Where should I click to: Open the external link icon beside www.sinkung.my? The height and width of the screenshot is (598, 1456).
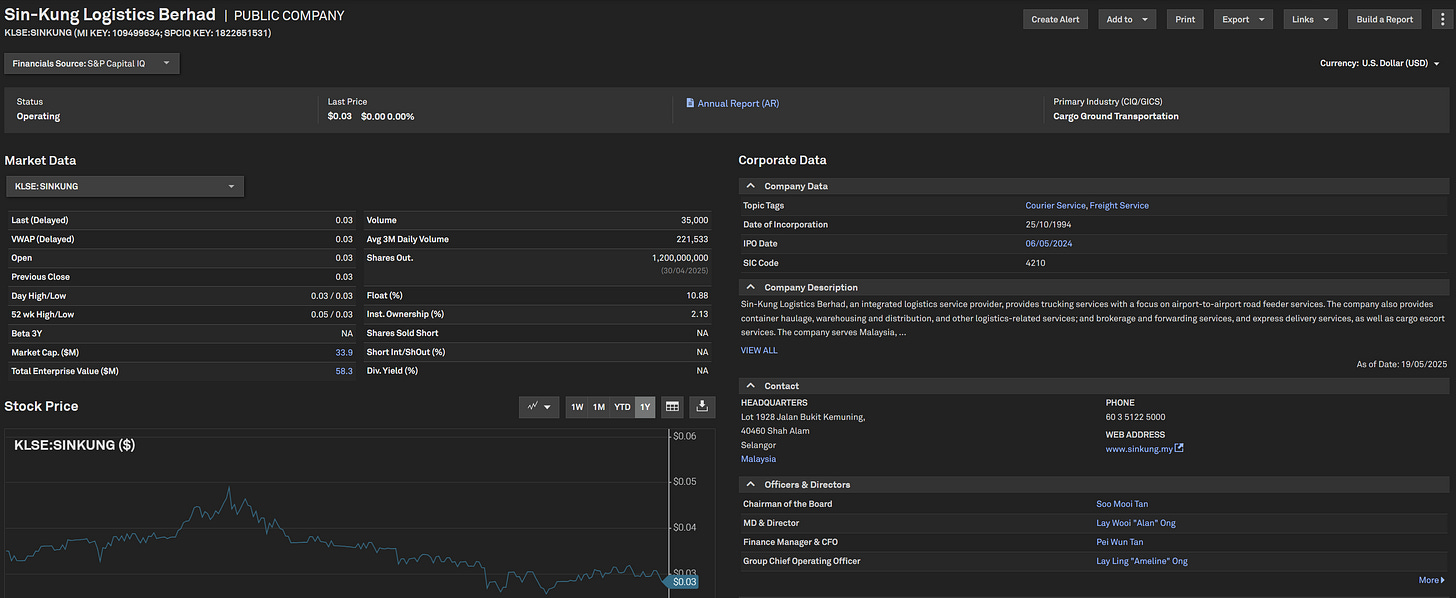point(1179,449)
